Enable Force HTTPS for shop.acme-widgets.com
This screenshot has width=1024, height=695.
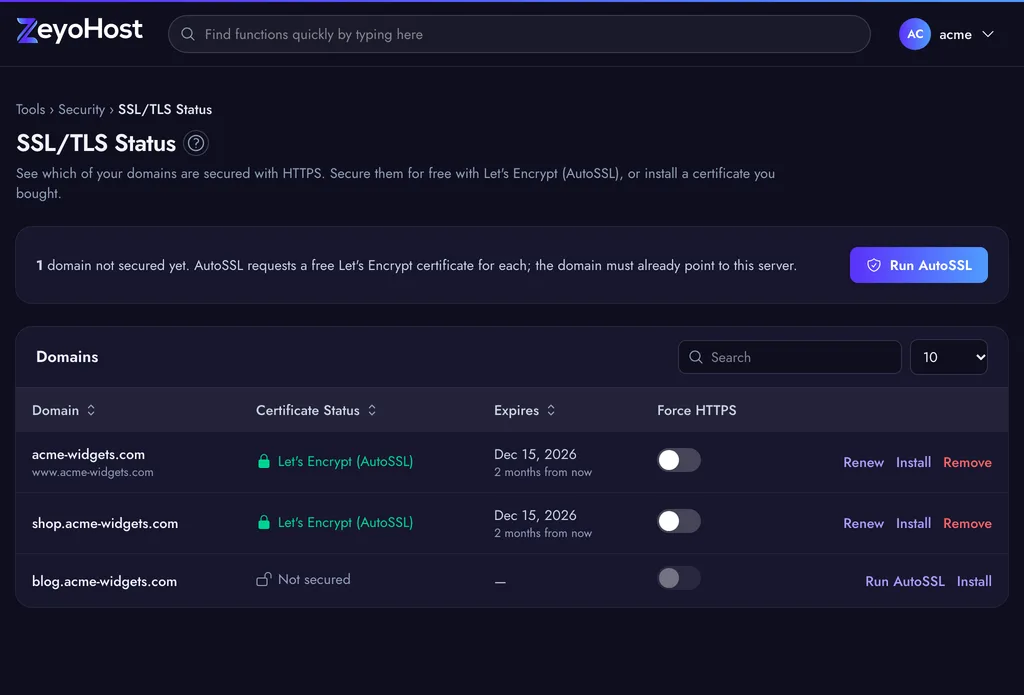point(679,521)
